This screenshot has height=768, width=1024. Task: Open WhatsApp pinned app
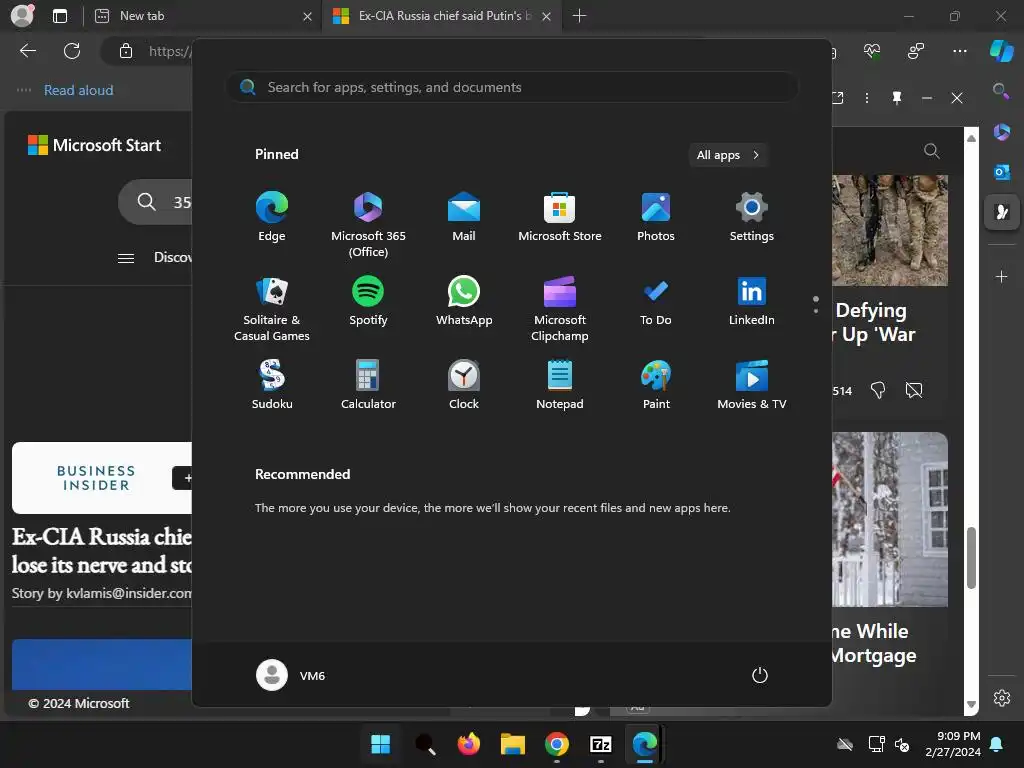464,301
